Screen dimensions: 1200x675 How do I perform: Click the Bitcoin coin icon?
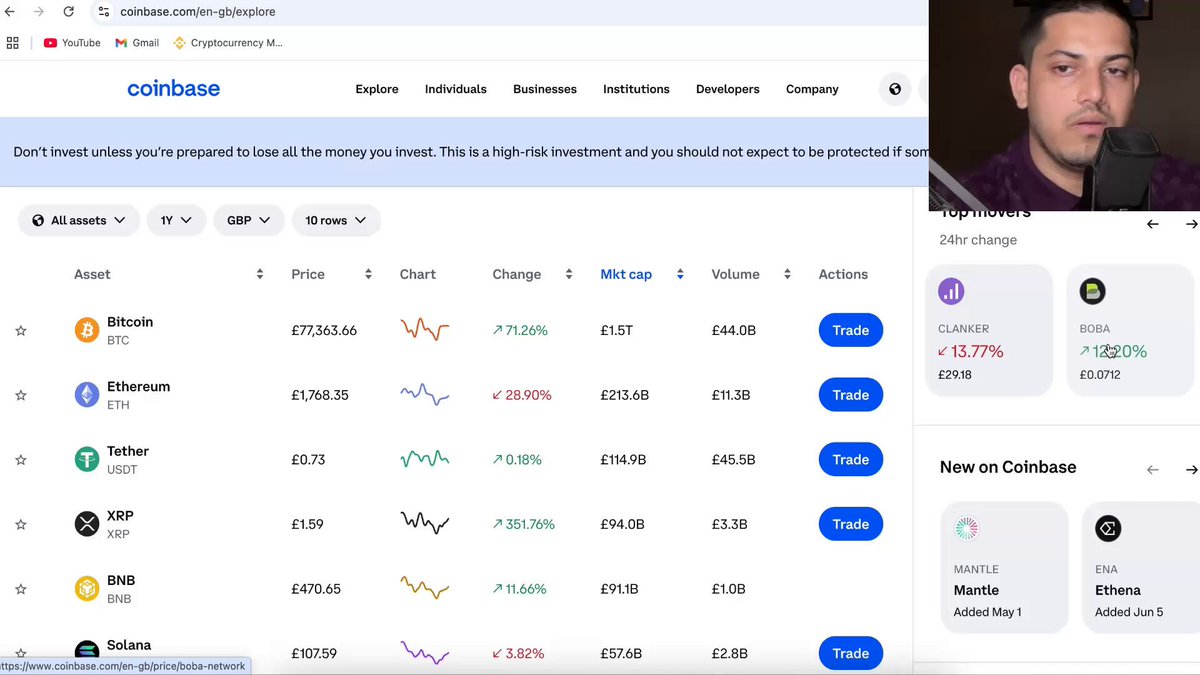tap(87, 330)
